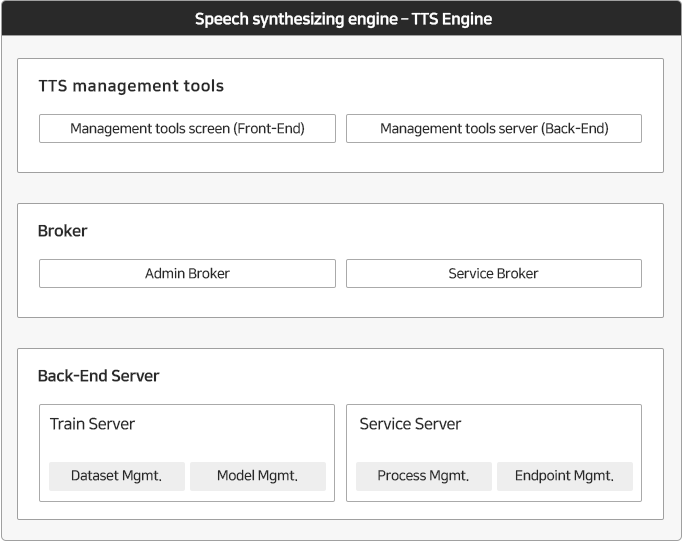Click the word 'management' in TTS heading
The image size is (683, 542).
pyautogui.click(x=125, y=86)
